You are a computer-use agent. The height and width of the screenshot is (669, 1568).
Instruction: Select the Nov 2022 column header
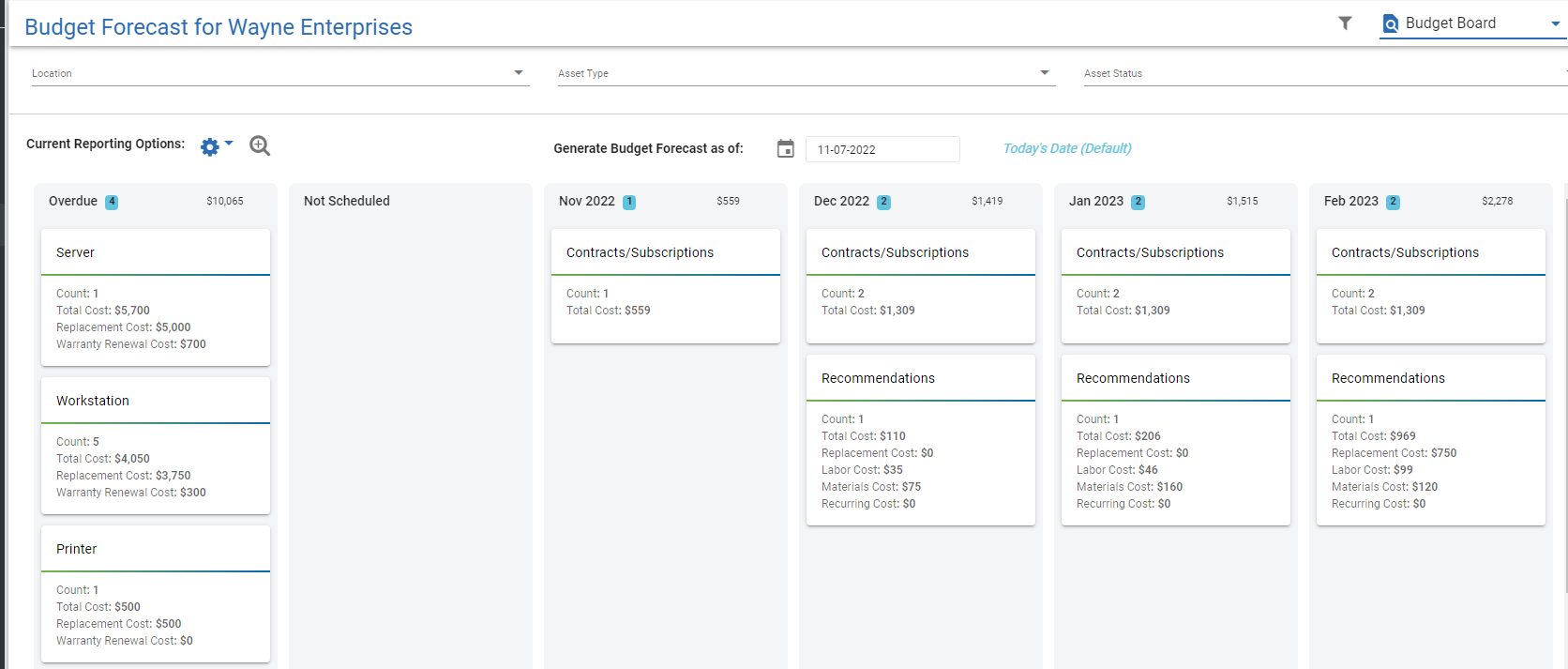point(587,201)
